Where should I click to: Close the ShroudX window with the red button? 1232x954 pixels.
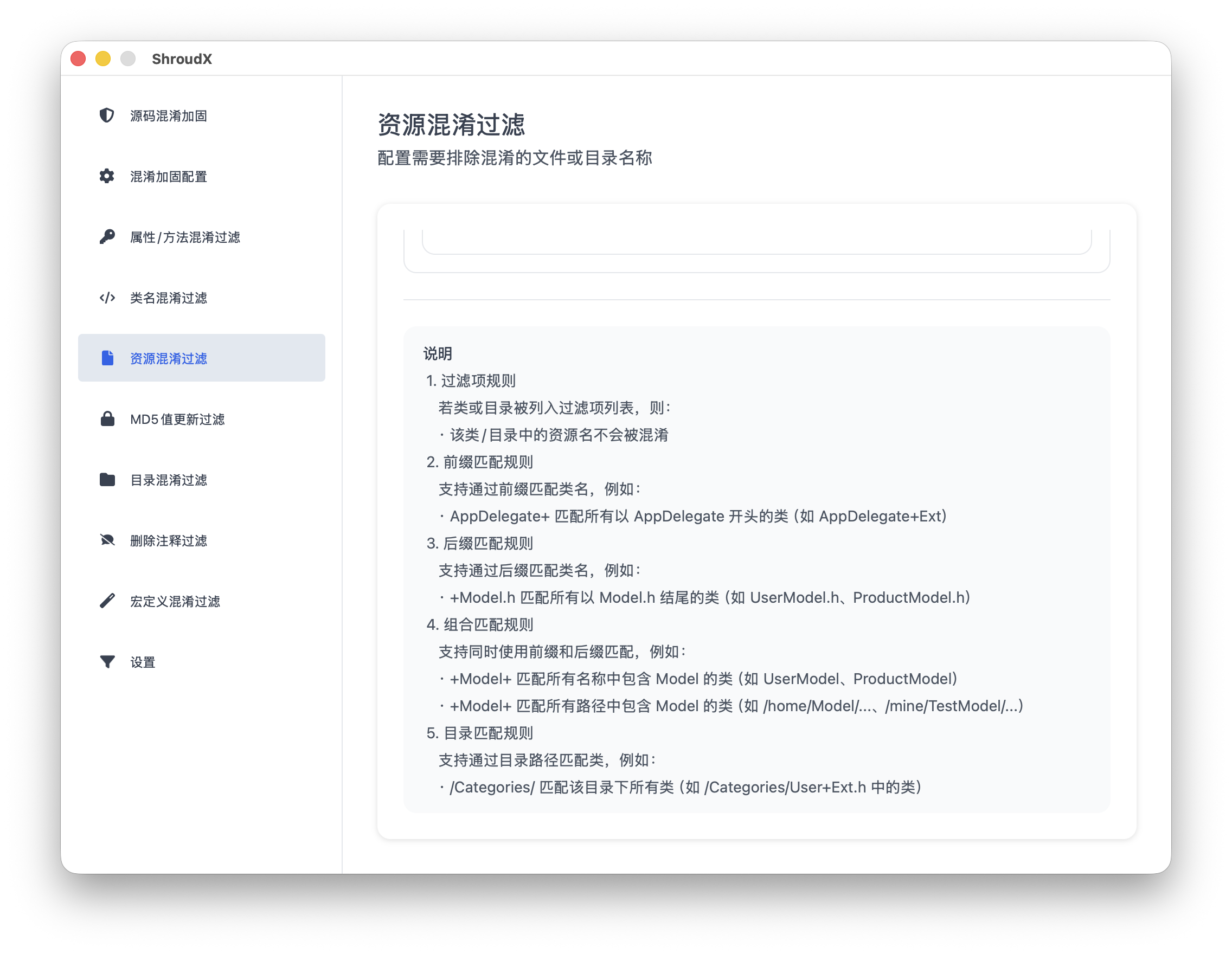pos(79,59)
